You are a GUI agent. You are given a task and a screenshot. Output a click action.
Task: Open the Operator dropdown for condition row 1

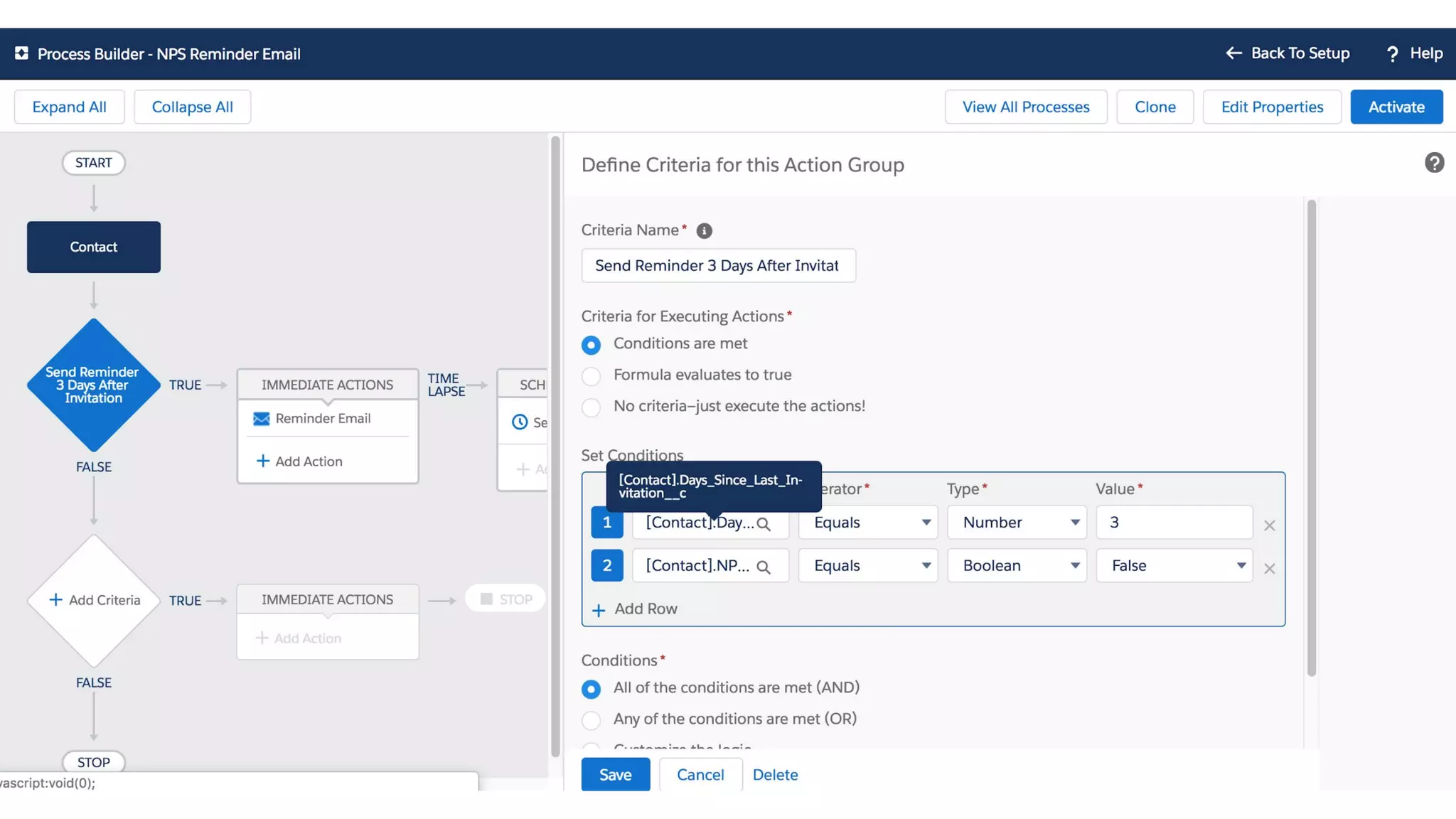coord(868,523)
